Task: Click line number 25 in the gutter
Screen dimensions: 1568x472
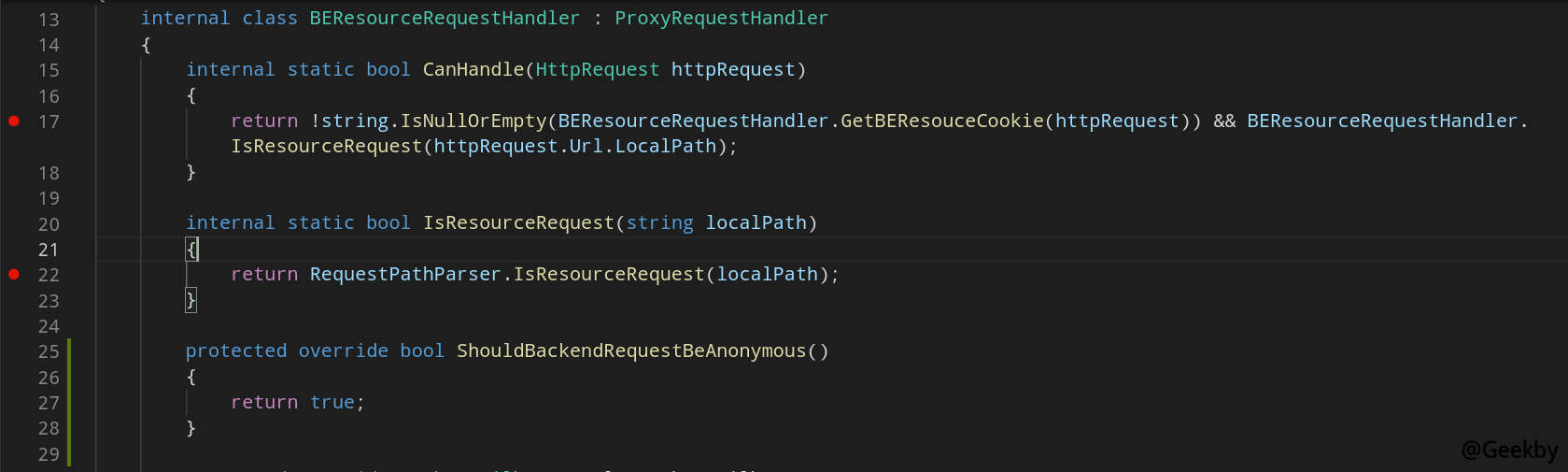Action: point(49,352)
